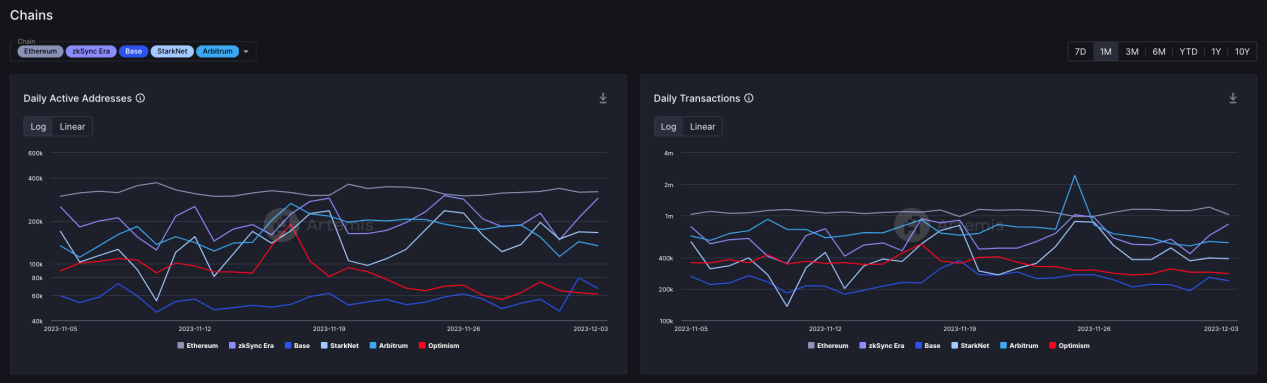Image resolution: width=1267 pixels, height=383 pixels.
Task: Click the Daily Transactions title
Action: click(x=697, y=98)
